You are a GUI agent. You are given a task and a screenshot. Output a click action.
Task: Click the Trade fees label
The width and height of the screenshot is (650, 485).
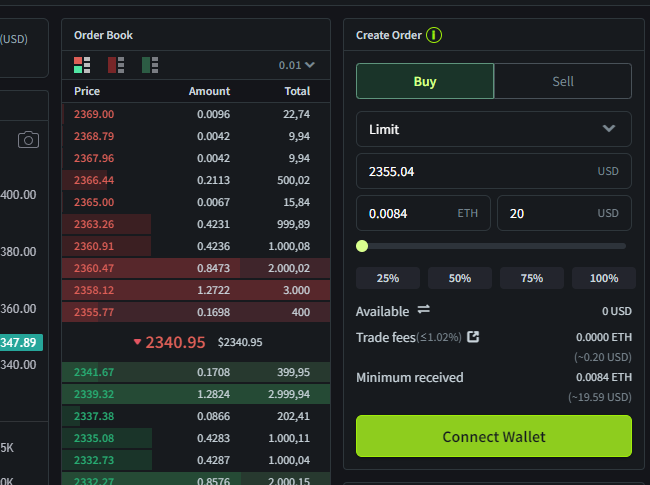(386, 337)
